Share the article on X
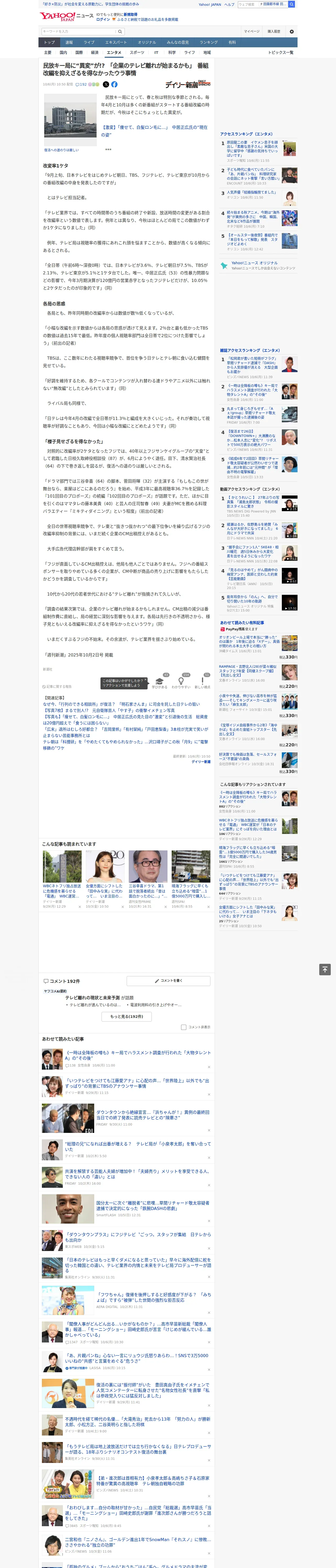This screenshot has width=336, height=1568. click(106, 85)
